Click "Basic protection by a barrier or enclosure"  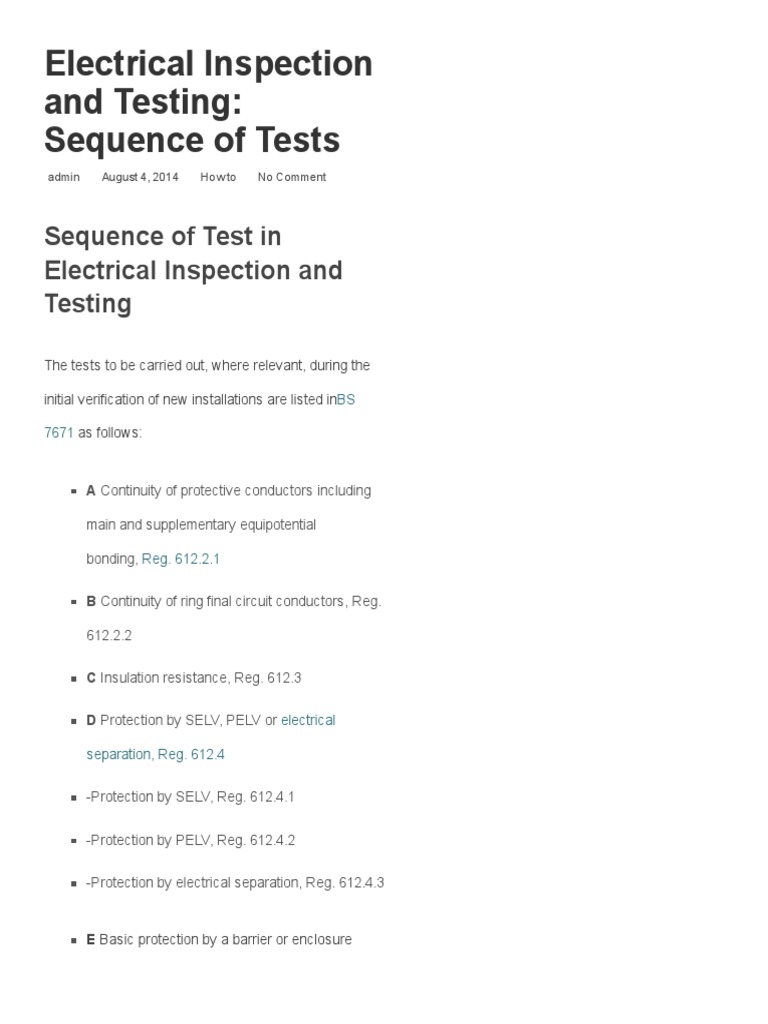pos(225,940)
